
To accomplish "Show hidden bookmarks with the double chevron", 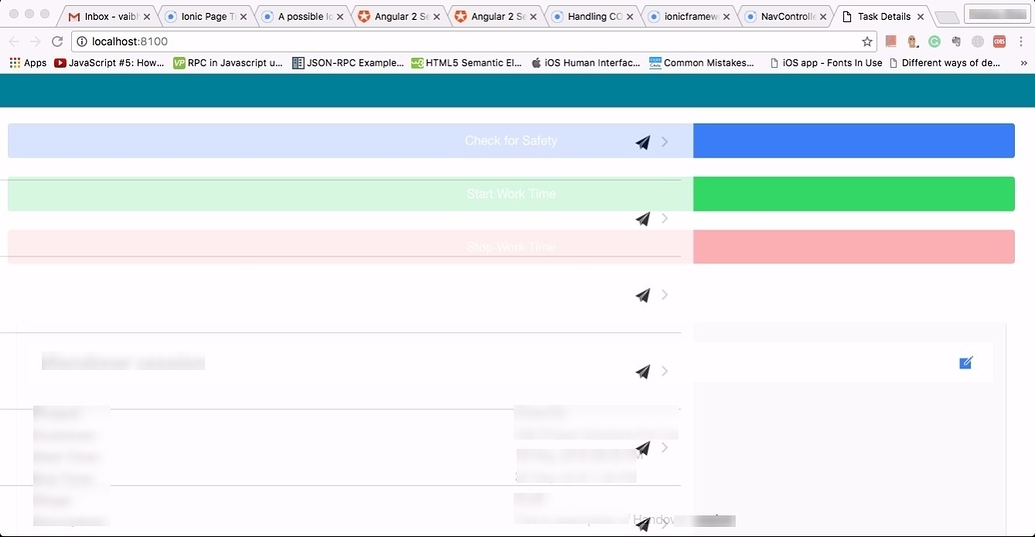I will [1024, 63].
